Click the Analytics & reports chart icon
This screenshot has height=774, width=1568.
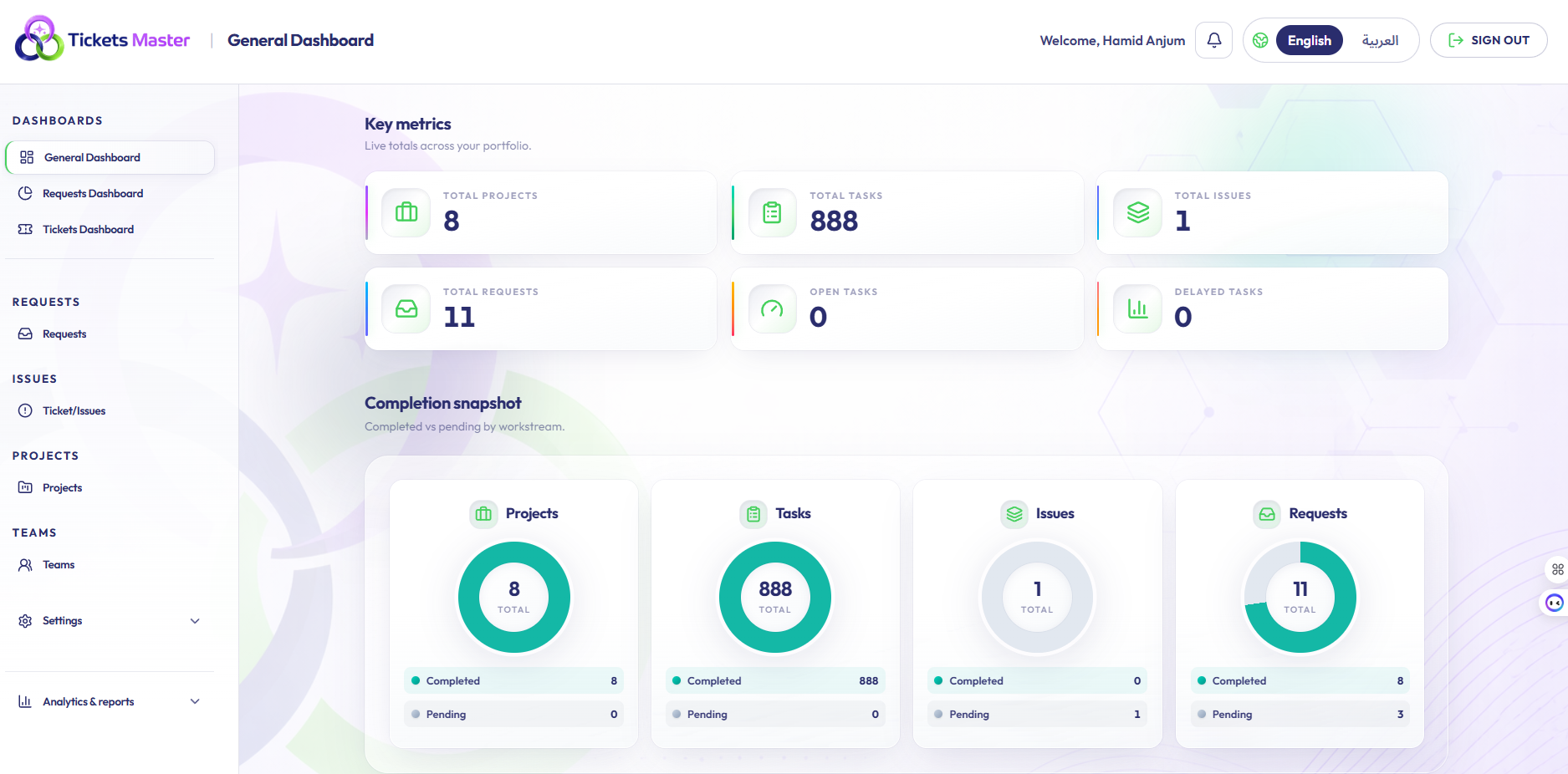25,702
